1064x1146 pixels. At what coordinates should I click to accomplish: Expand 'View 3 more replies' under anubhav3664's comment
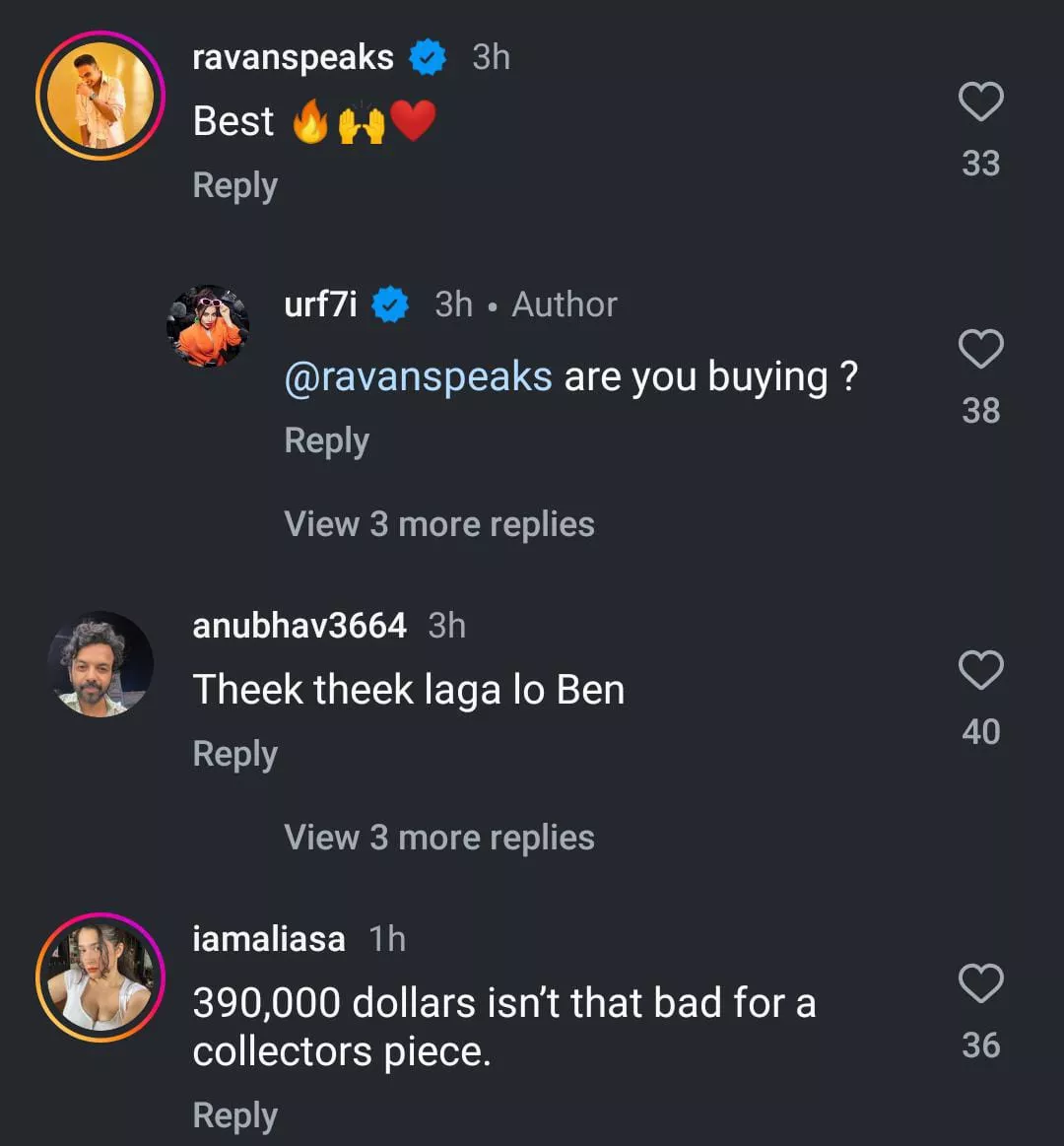click(x=439, y=838)
